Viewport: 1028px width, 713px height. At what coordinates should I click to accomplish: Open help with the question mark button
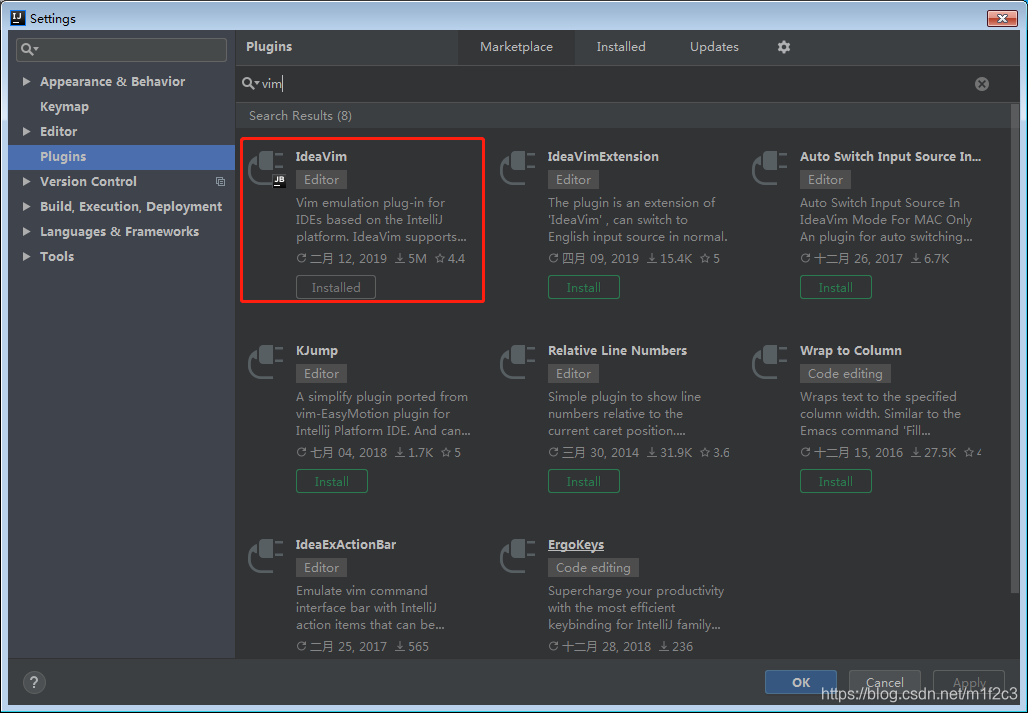35,682
